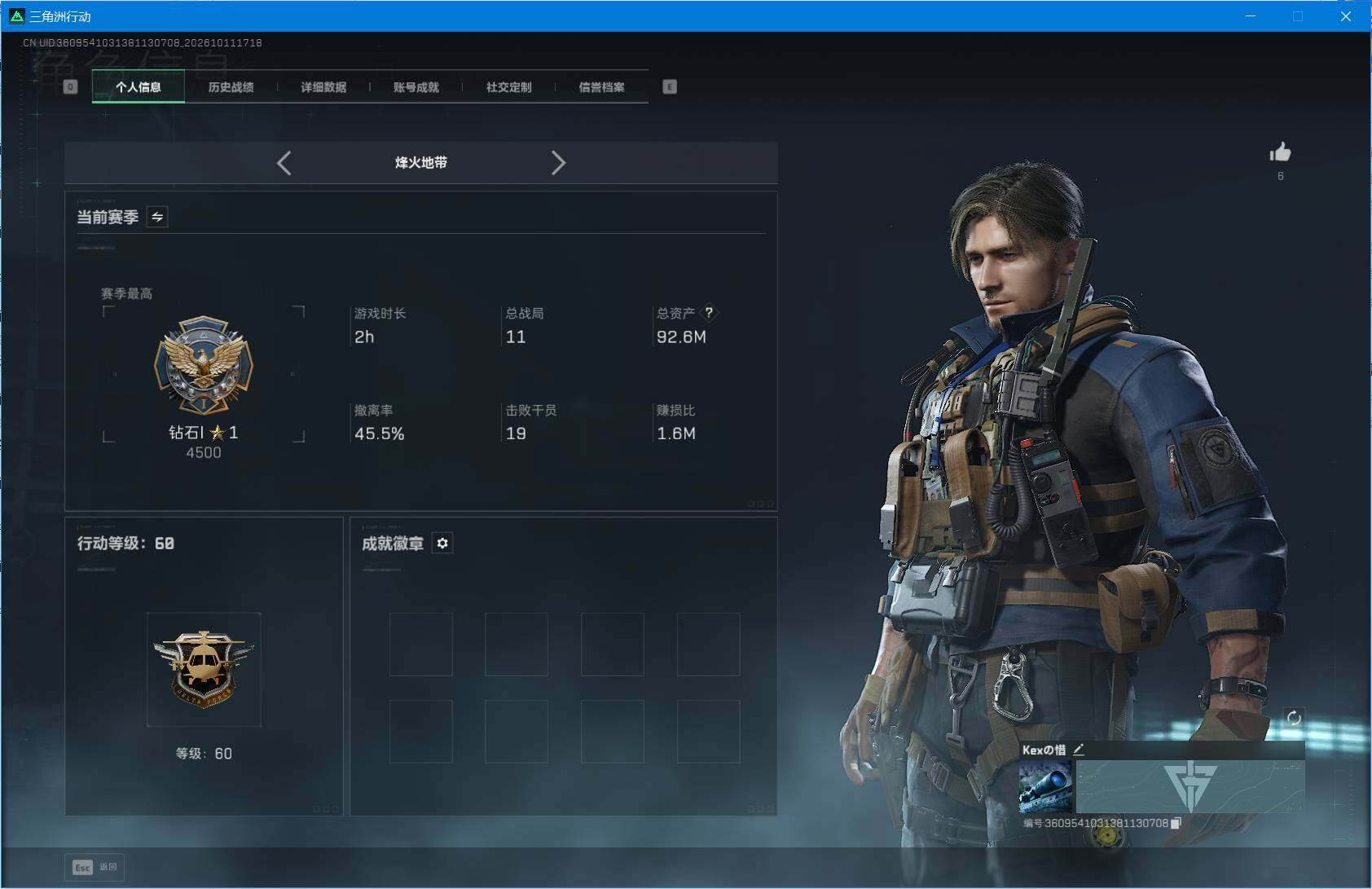Click the player avatar thumbnail

[1046, 786]
